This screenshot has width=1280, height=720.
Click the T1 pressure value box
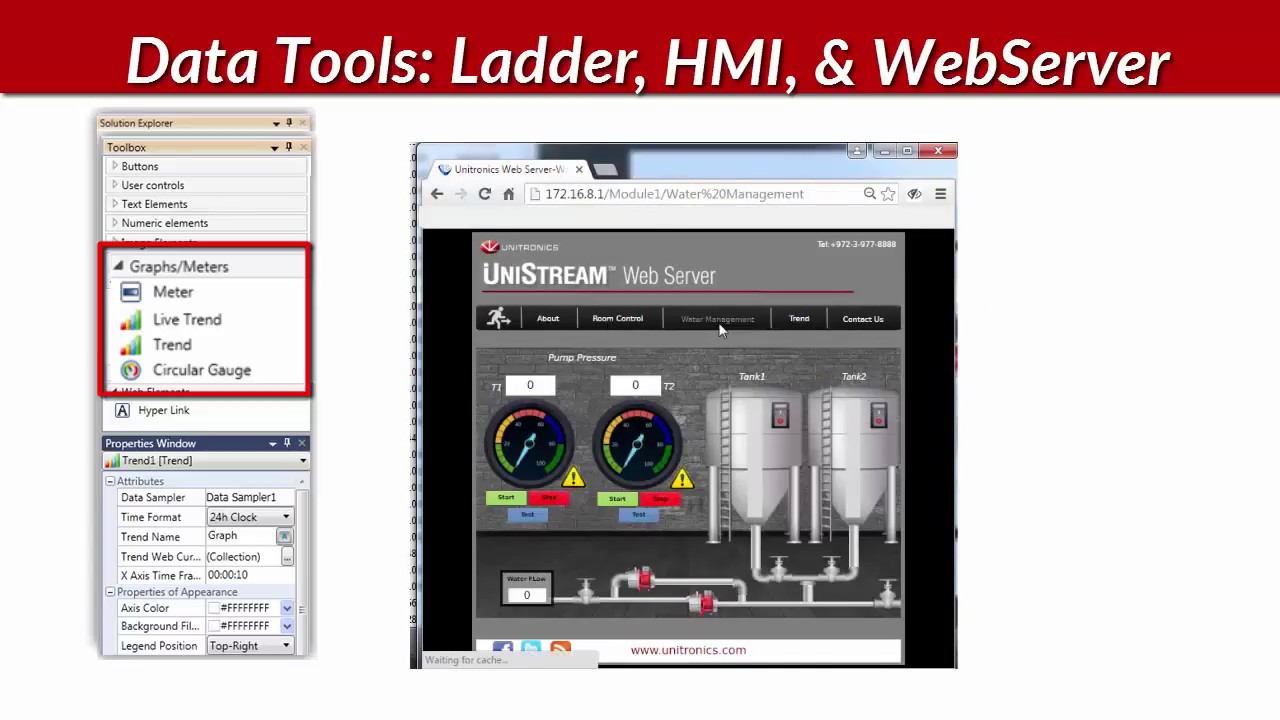click(x=530, y=385)
